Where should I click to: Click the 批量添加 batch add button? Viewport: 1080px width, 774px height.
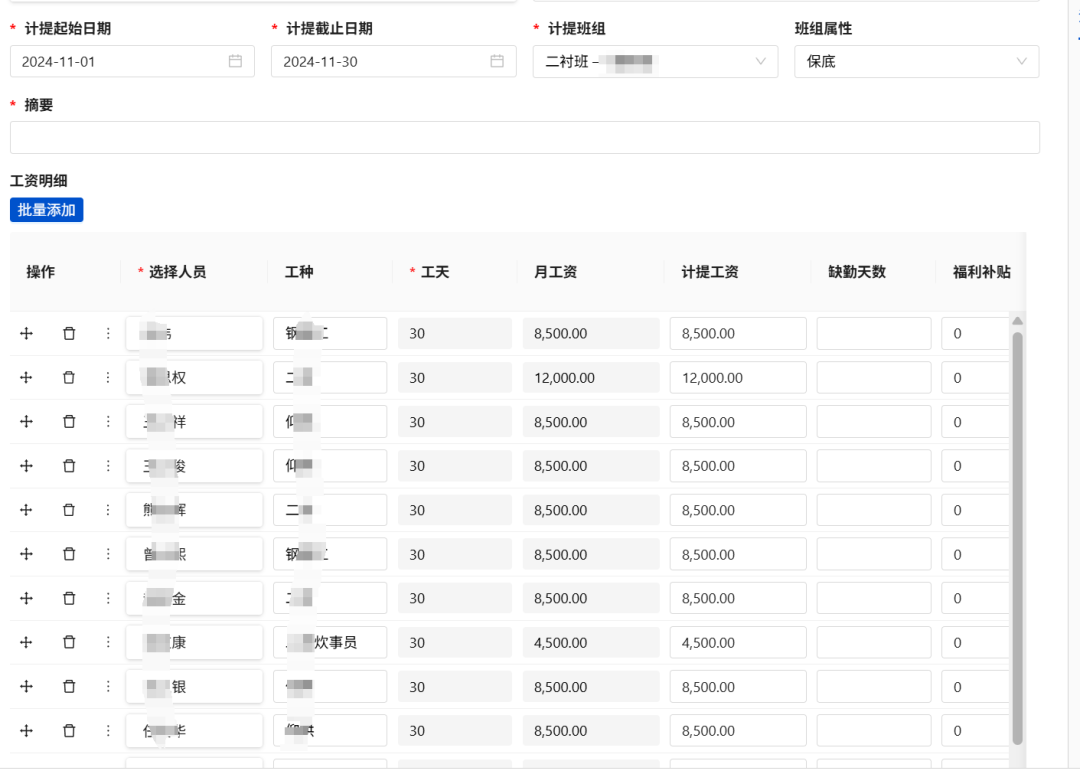(x=47, y=209)
